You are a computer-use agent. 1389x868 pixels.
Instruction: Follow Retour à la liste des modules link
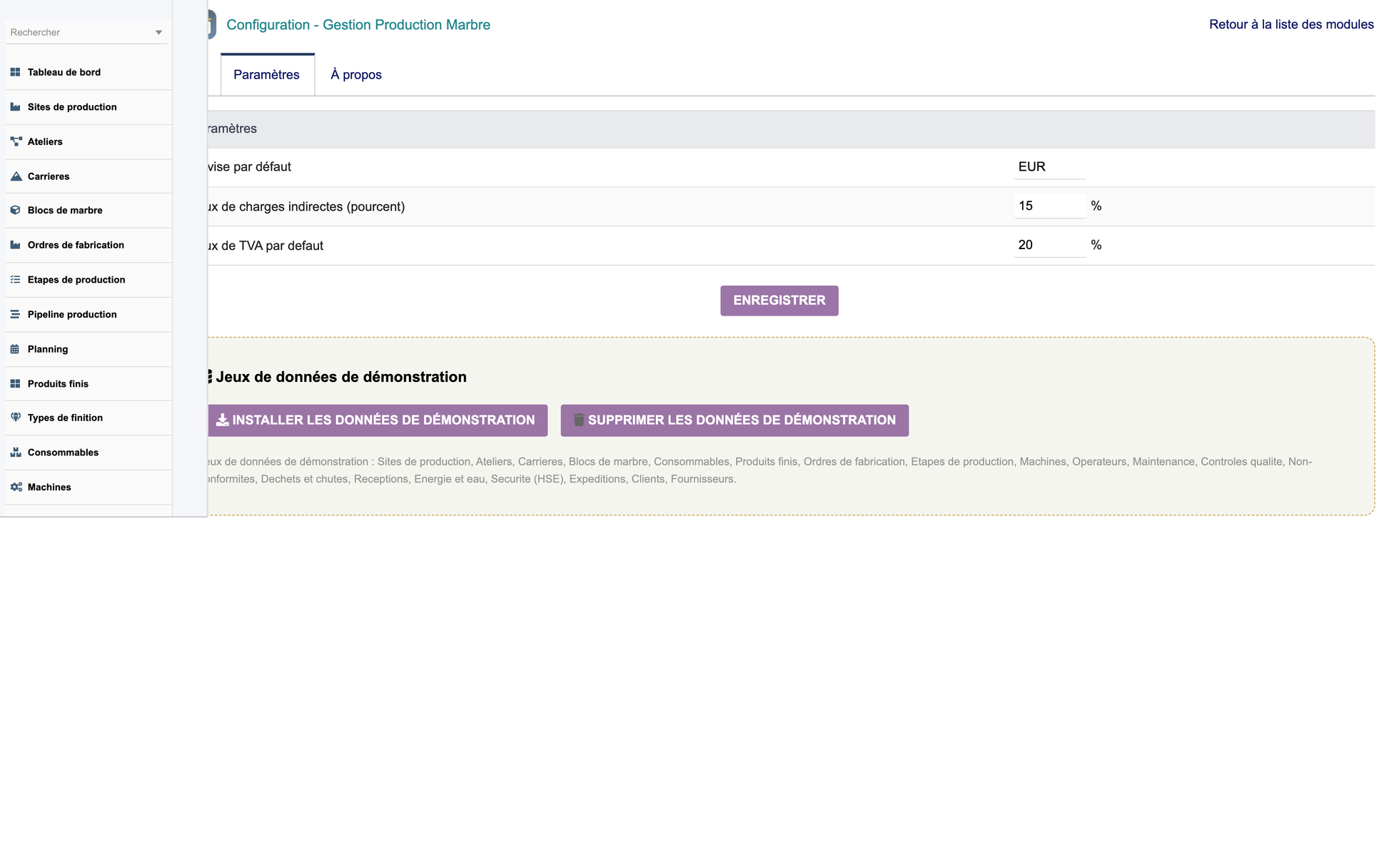click(x=1291, y=24)
